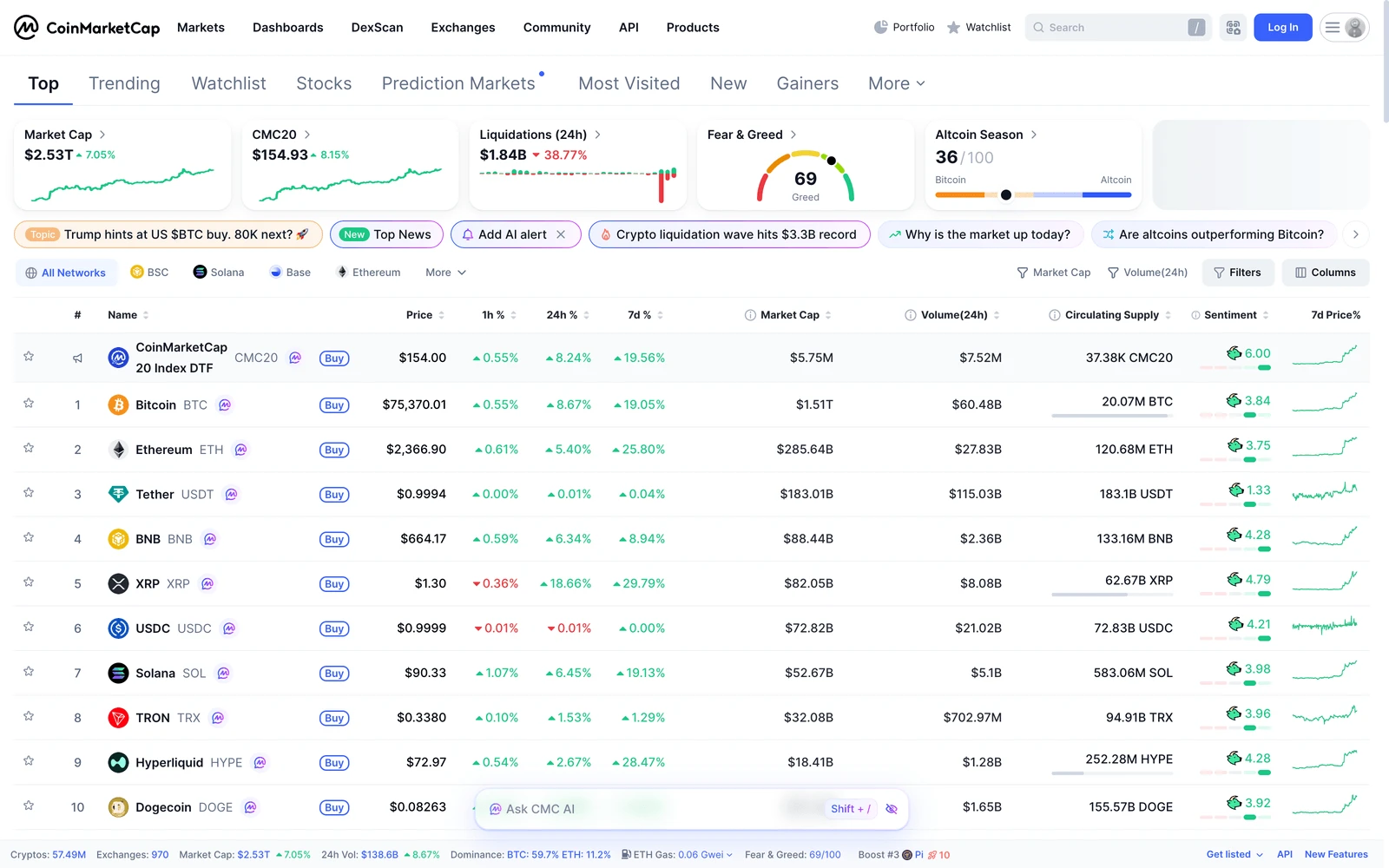Click the Hyperliquid coin logo

point(118,762)
